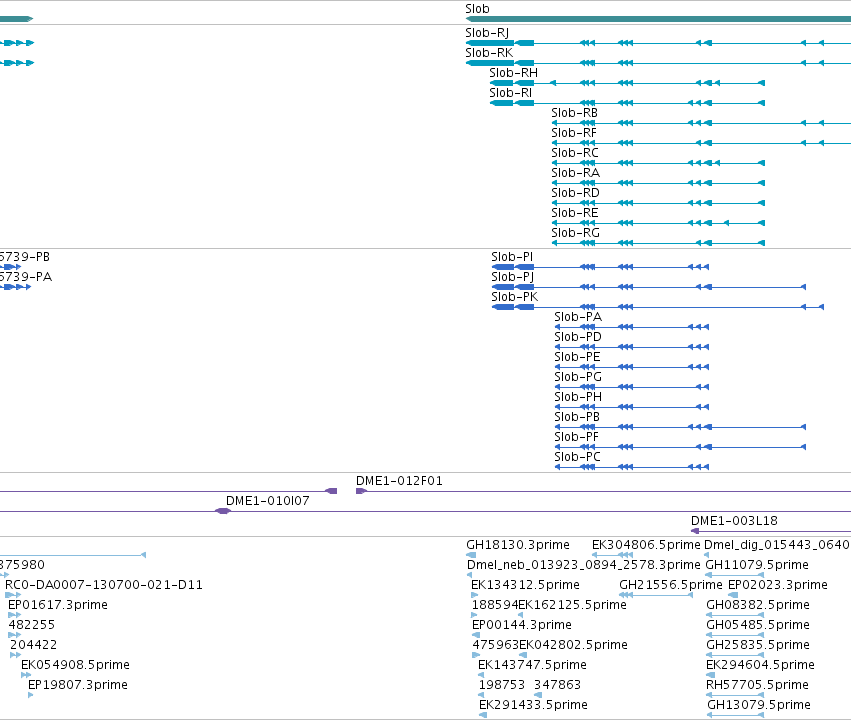Click the Slob-PJ protein label

tap(512, 277)
